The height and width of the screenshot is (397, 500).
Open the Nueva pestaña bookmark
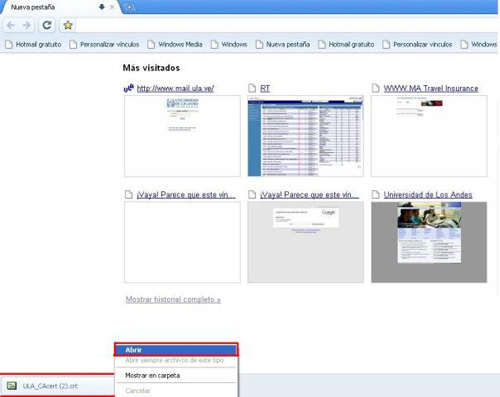pos(283,44)
